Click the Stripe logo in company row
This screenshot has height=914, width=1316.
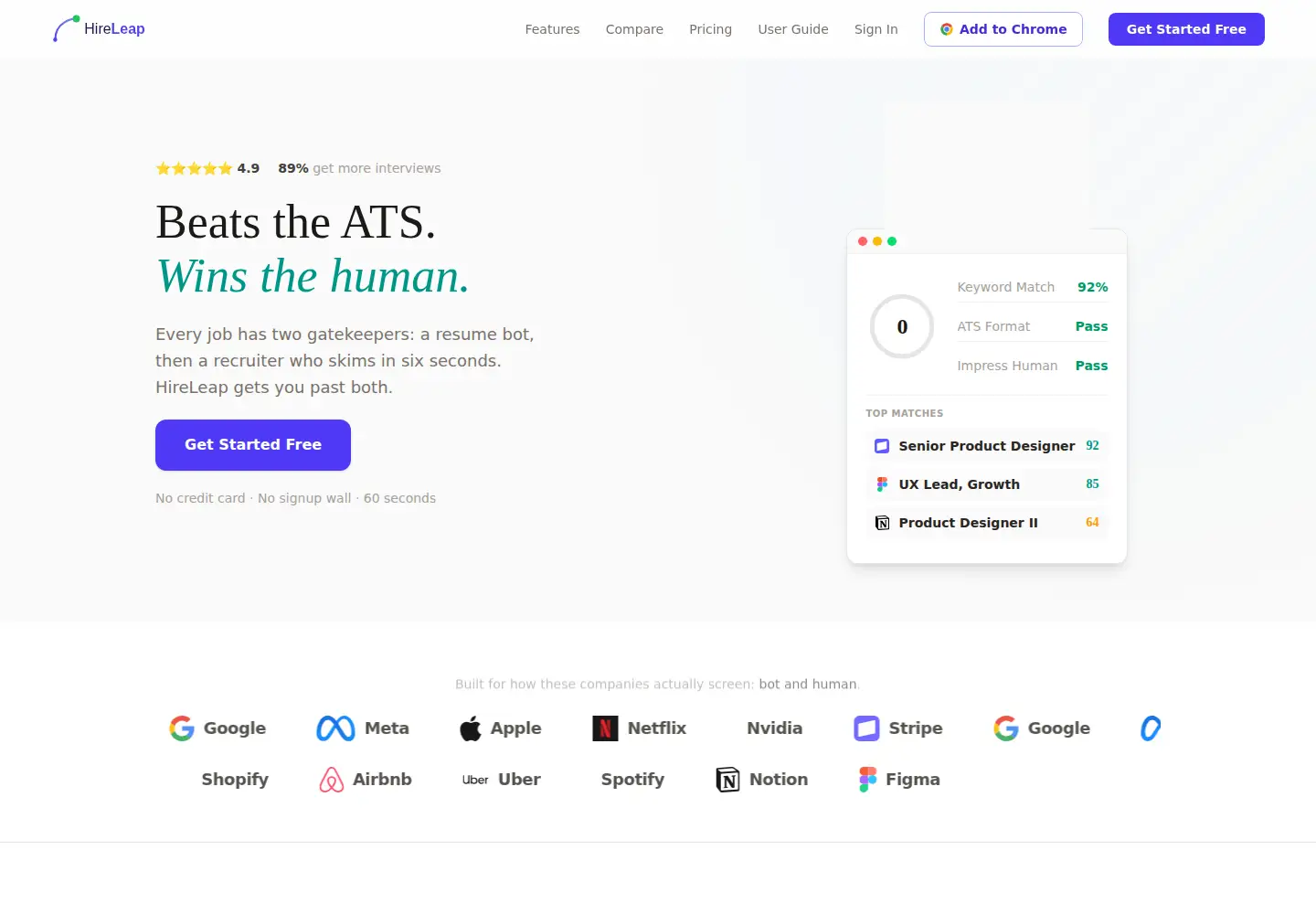coord(866,728)
